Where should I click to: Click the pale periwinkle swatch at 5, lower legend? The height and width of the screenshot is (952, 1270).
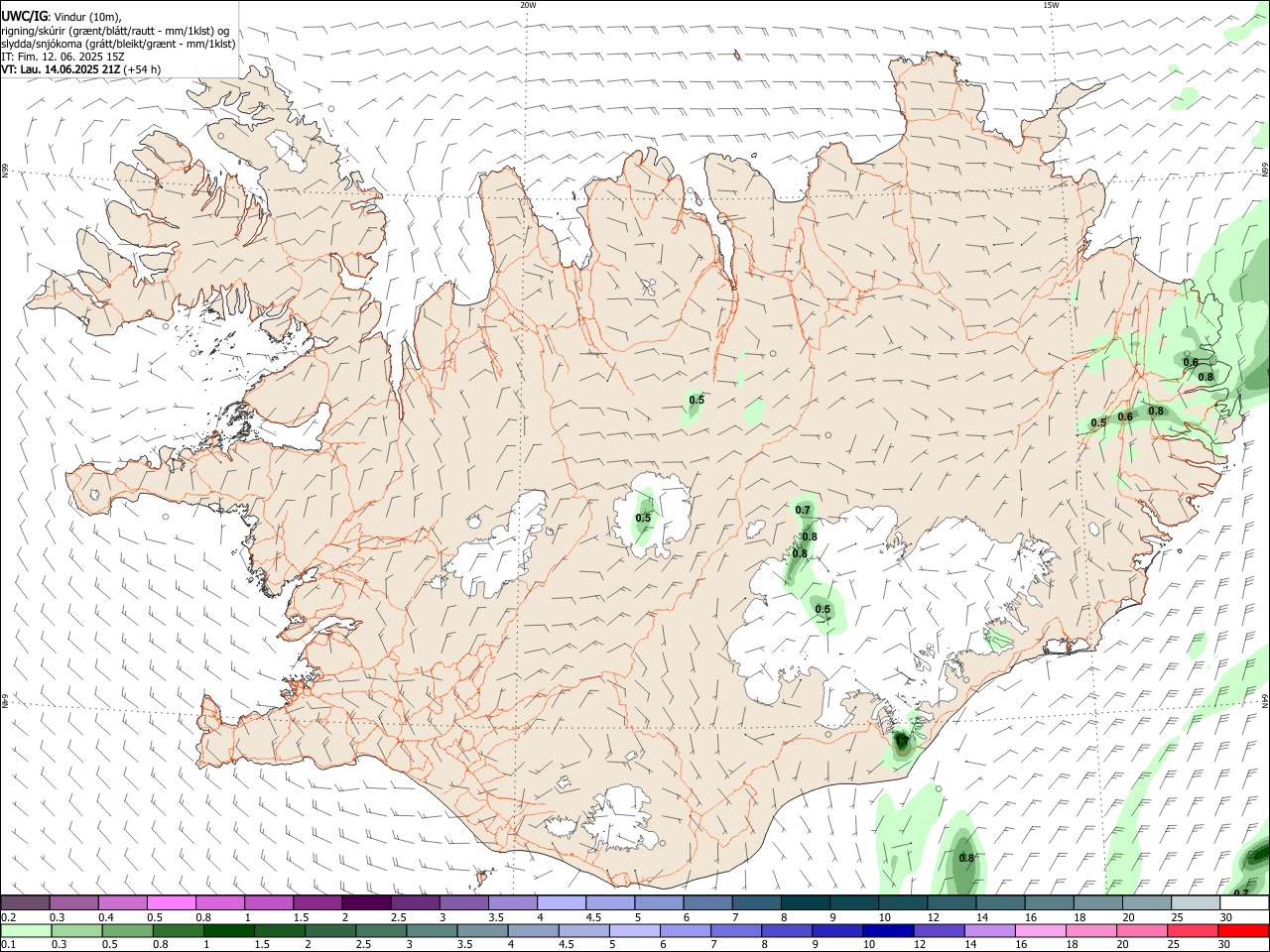634,931
